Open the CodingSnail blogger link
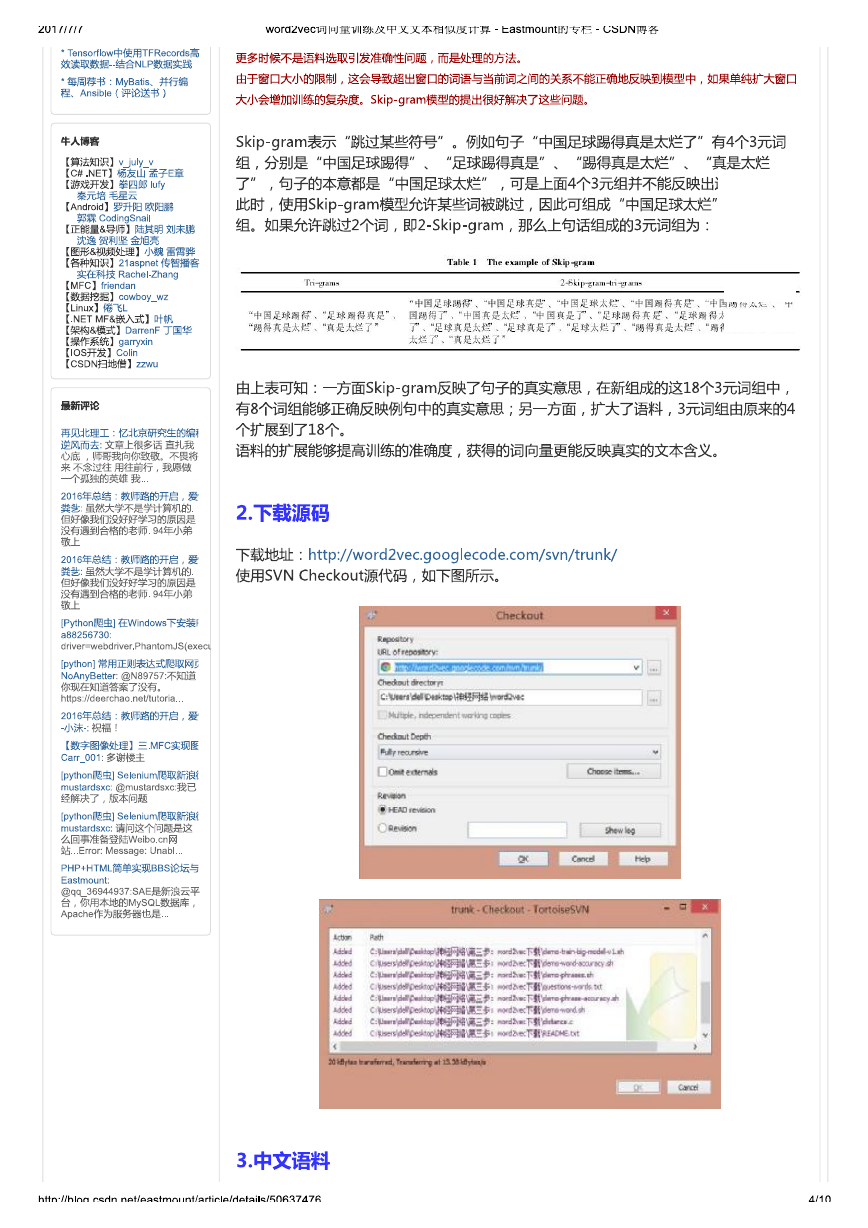The width and height of the screenshot is (868, 1228). [x=125, y=218]
